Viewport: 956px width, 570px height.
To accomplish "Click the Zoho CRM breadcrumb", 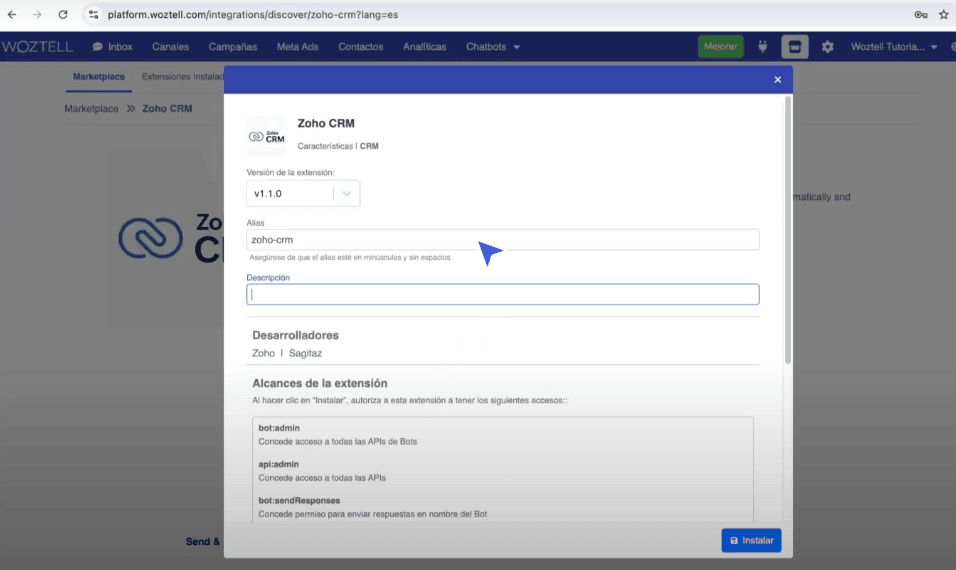I will 167,109.
